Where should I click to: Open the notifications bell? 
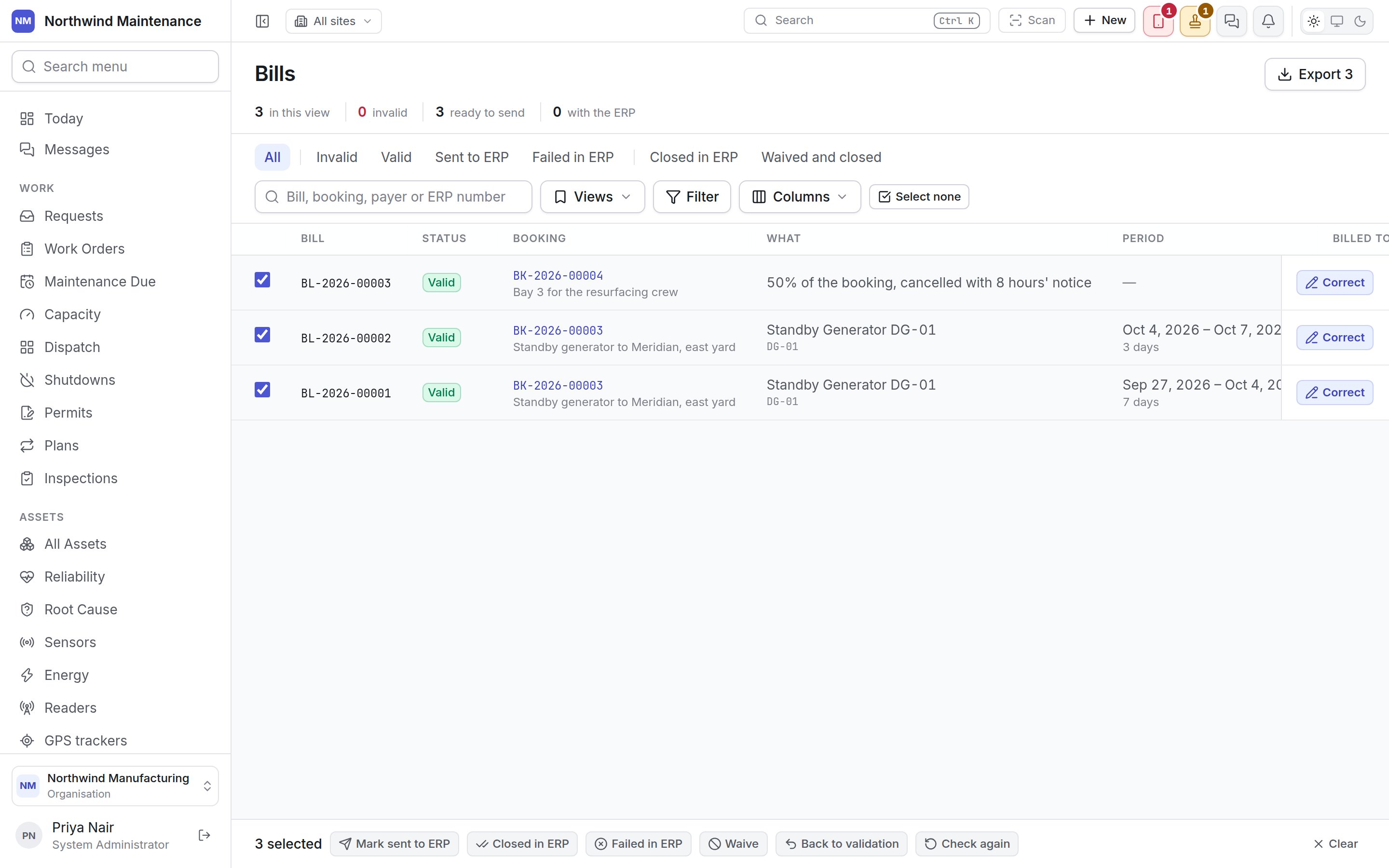click(1268, 21)
